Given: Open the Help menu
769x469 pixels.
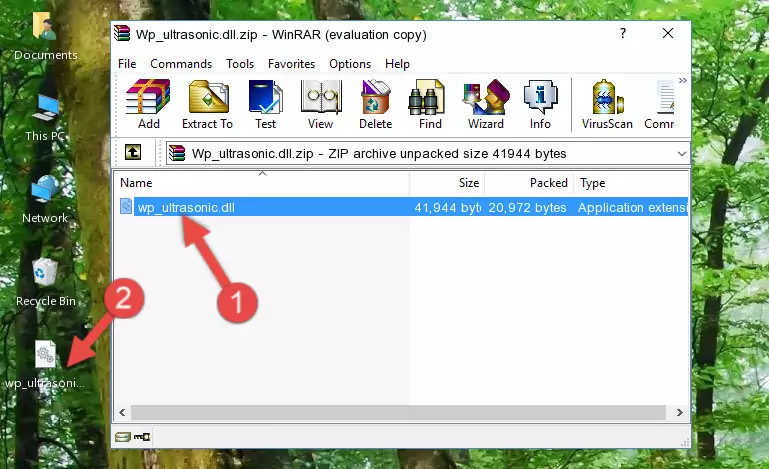Looking at the screenshot, I should [x=397, y=64].
